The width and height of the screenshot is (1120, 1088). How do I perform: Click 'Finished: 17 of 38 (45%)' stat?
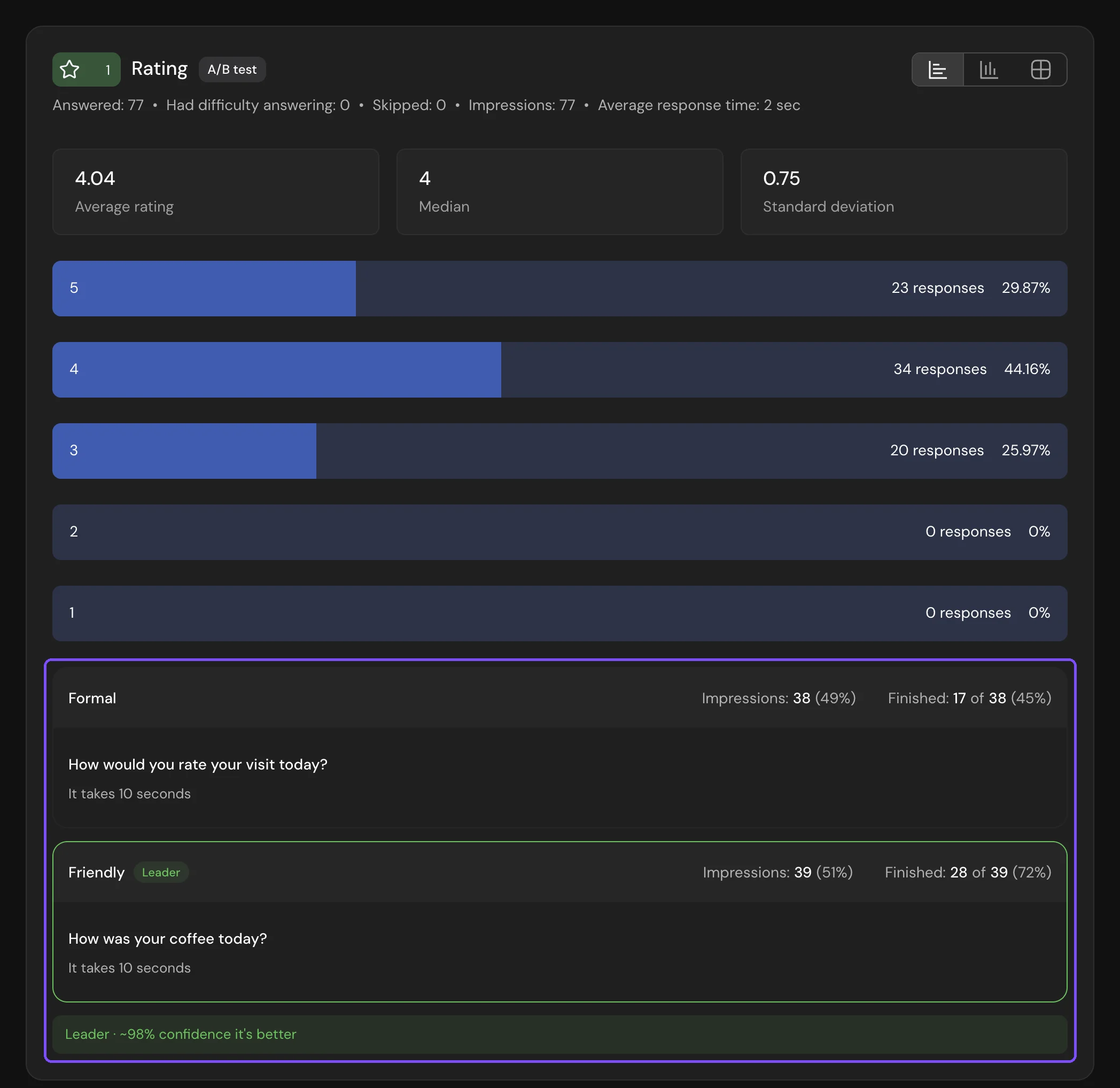(969, 698)
